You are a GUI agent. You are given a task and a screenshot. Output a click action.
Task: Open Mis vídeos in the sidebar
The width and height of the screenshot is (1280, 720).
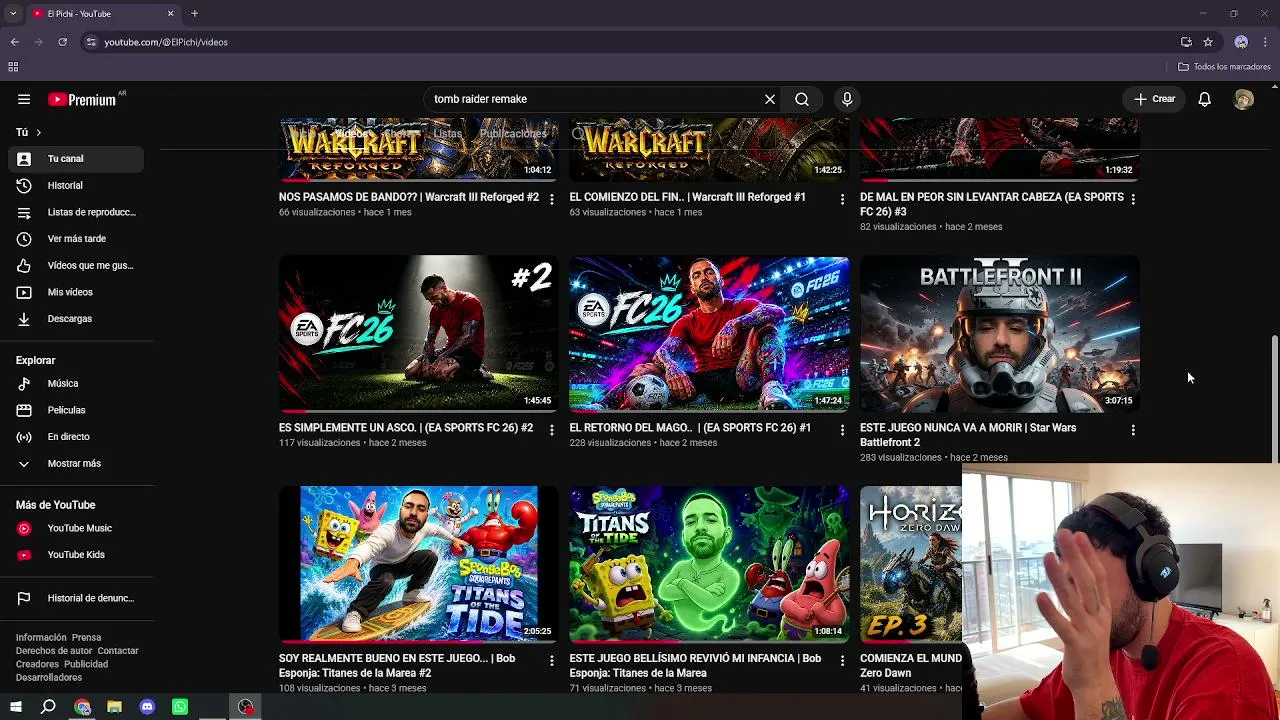coord(76,292)
